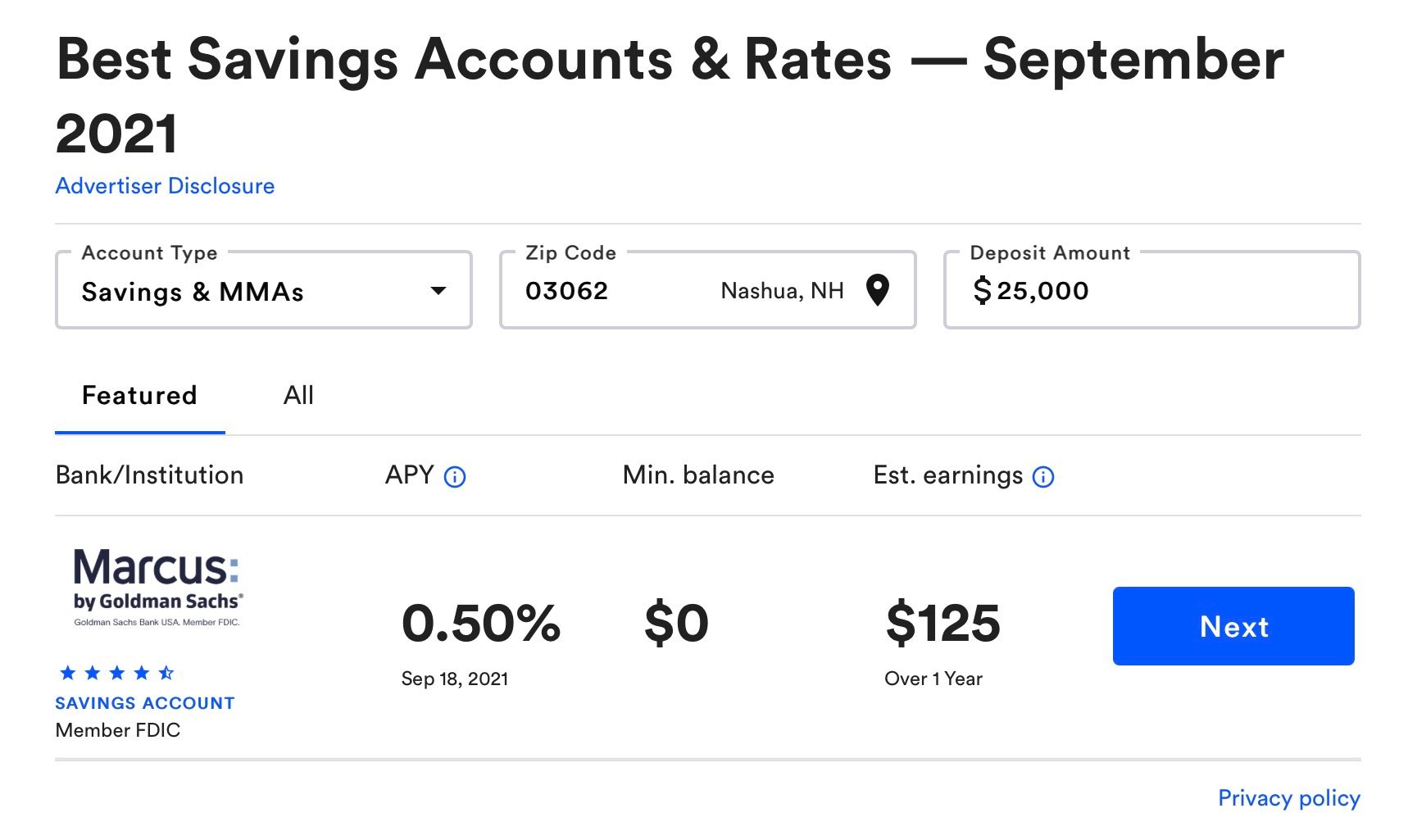Screen dimensions: 1408x840
Task: Click the Est. earnings info icon
Action: click(x=1043, y=477)
